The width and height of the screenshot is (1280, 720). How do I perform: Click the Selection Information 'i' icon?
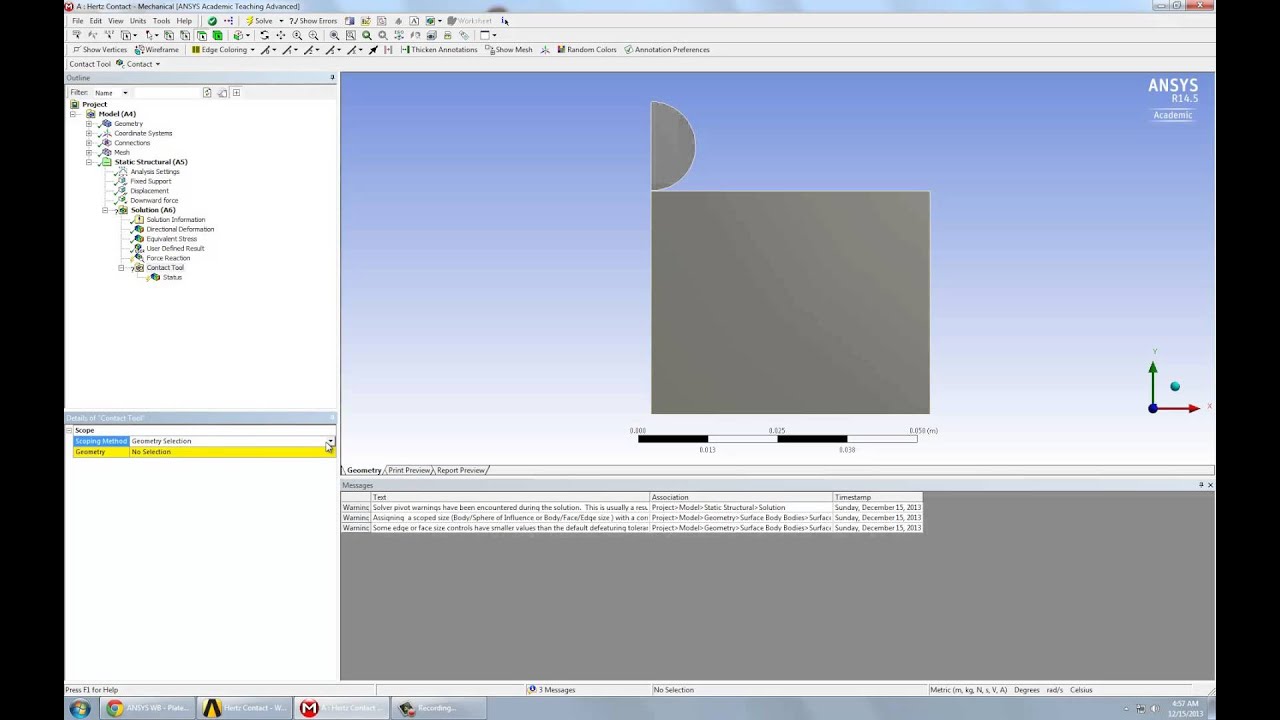[x=505, y=20]
